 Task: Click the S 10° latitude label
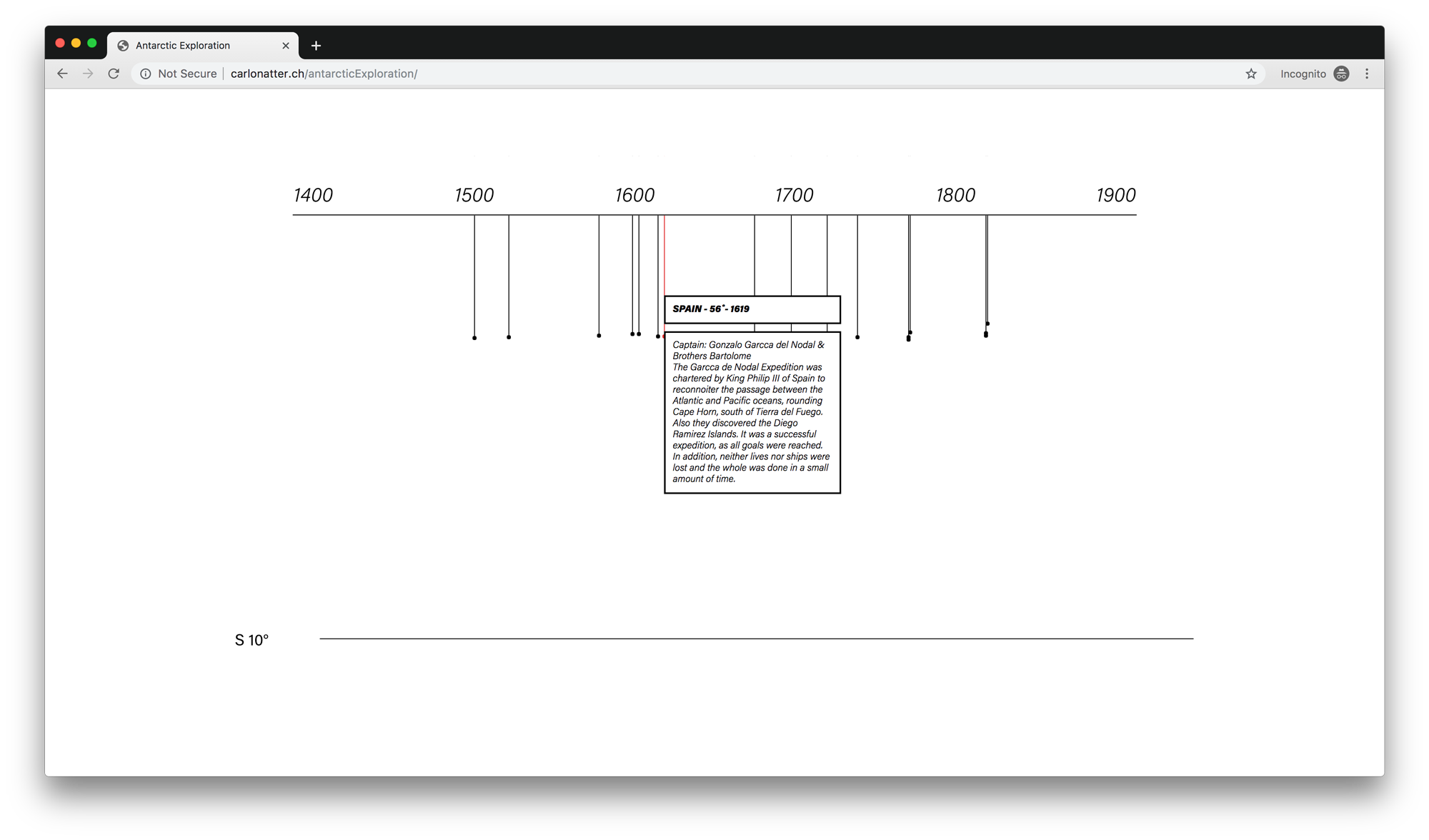[252, 640]
